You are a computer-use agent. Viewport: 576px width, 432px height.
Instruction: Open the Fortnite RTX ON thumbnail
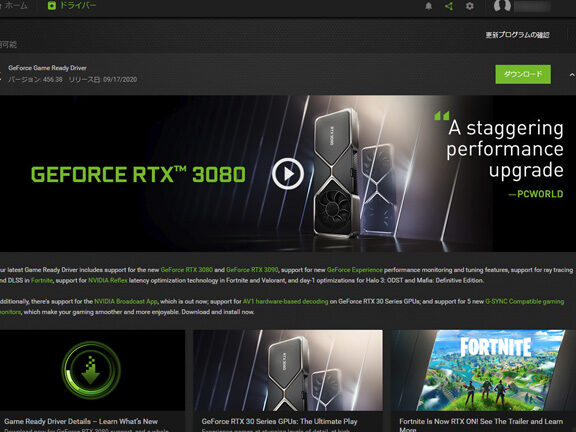point(483,370)
